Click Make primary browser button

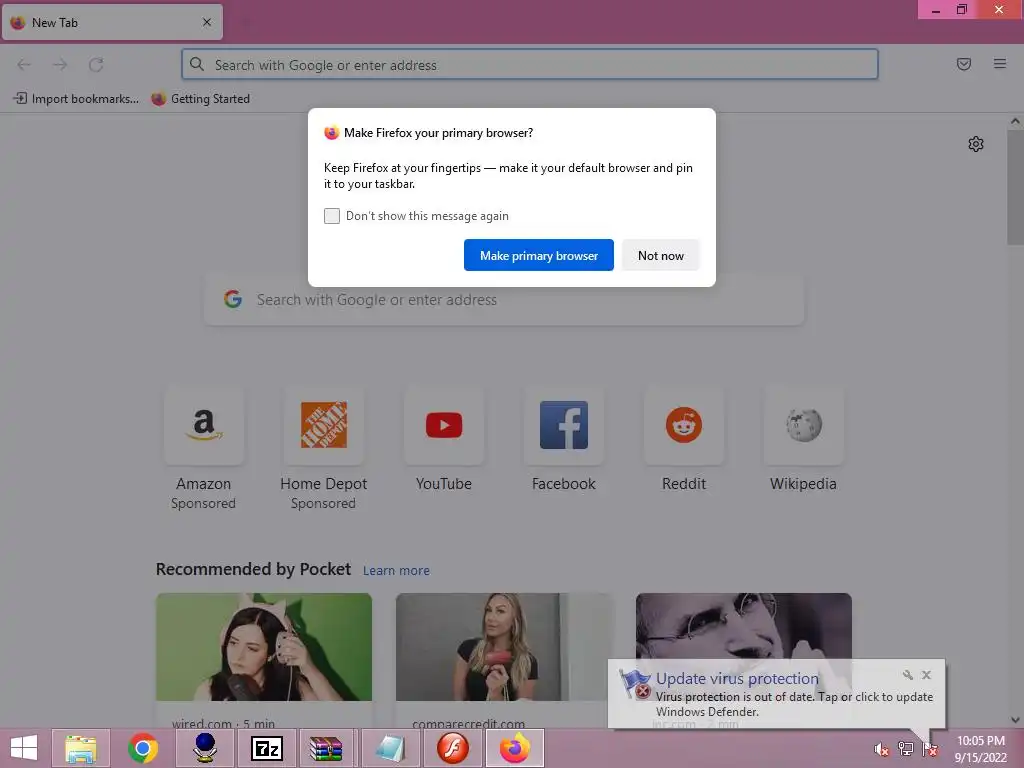539,255
